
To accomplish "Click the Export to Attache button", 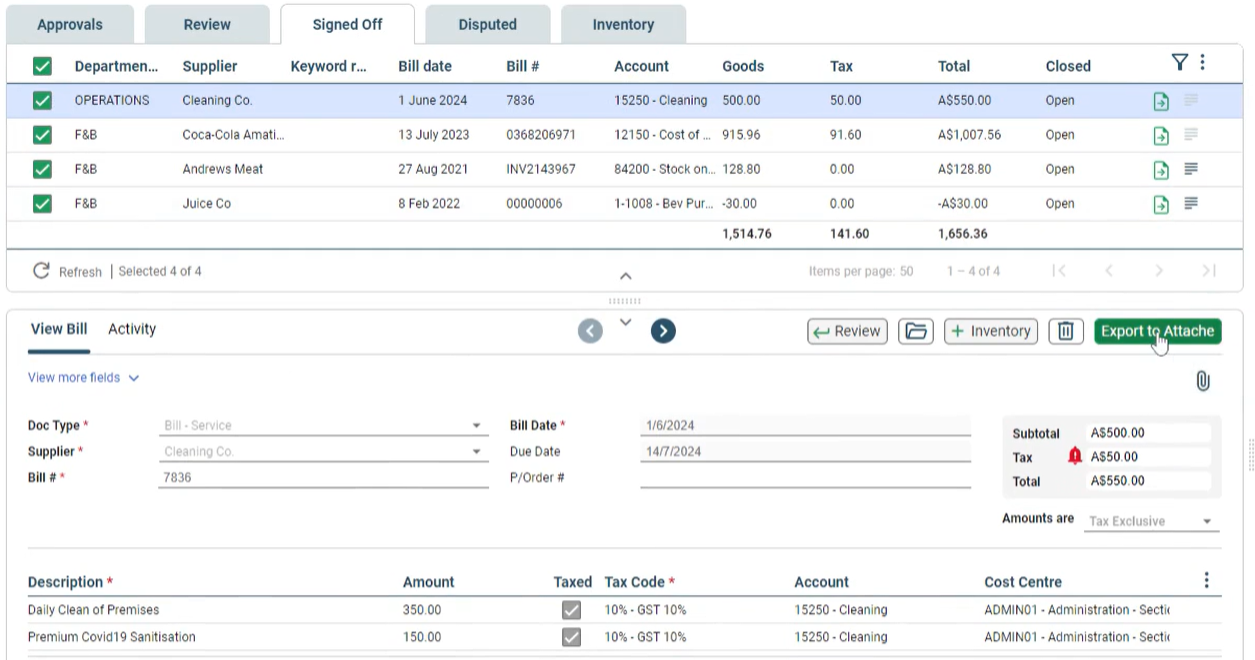I will [1157, 331].
